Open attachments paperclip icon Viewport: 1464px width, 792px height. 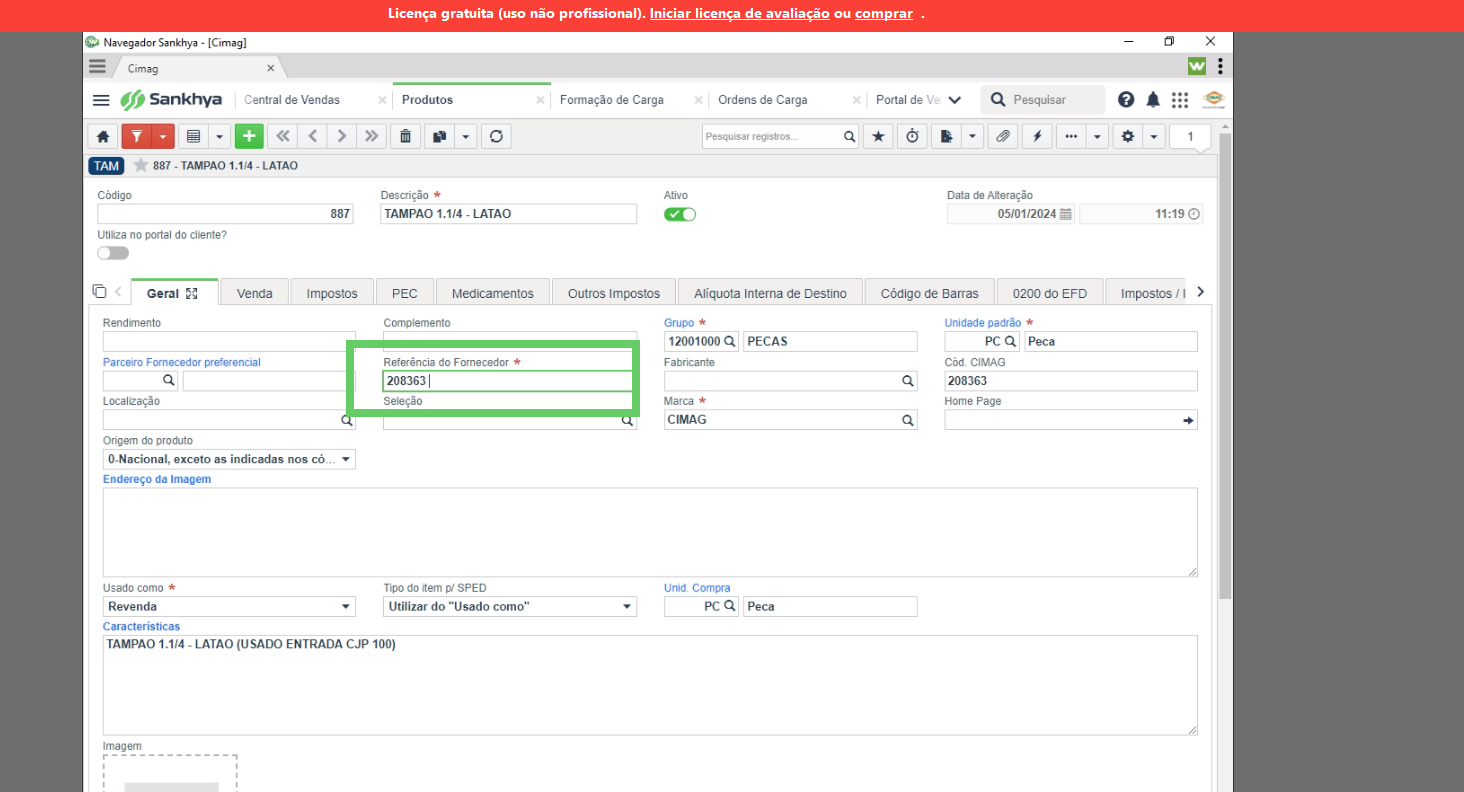coord(1003,136)
